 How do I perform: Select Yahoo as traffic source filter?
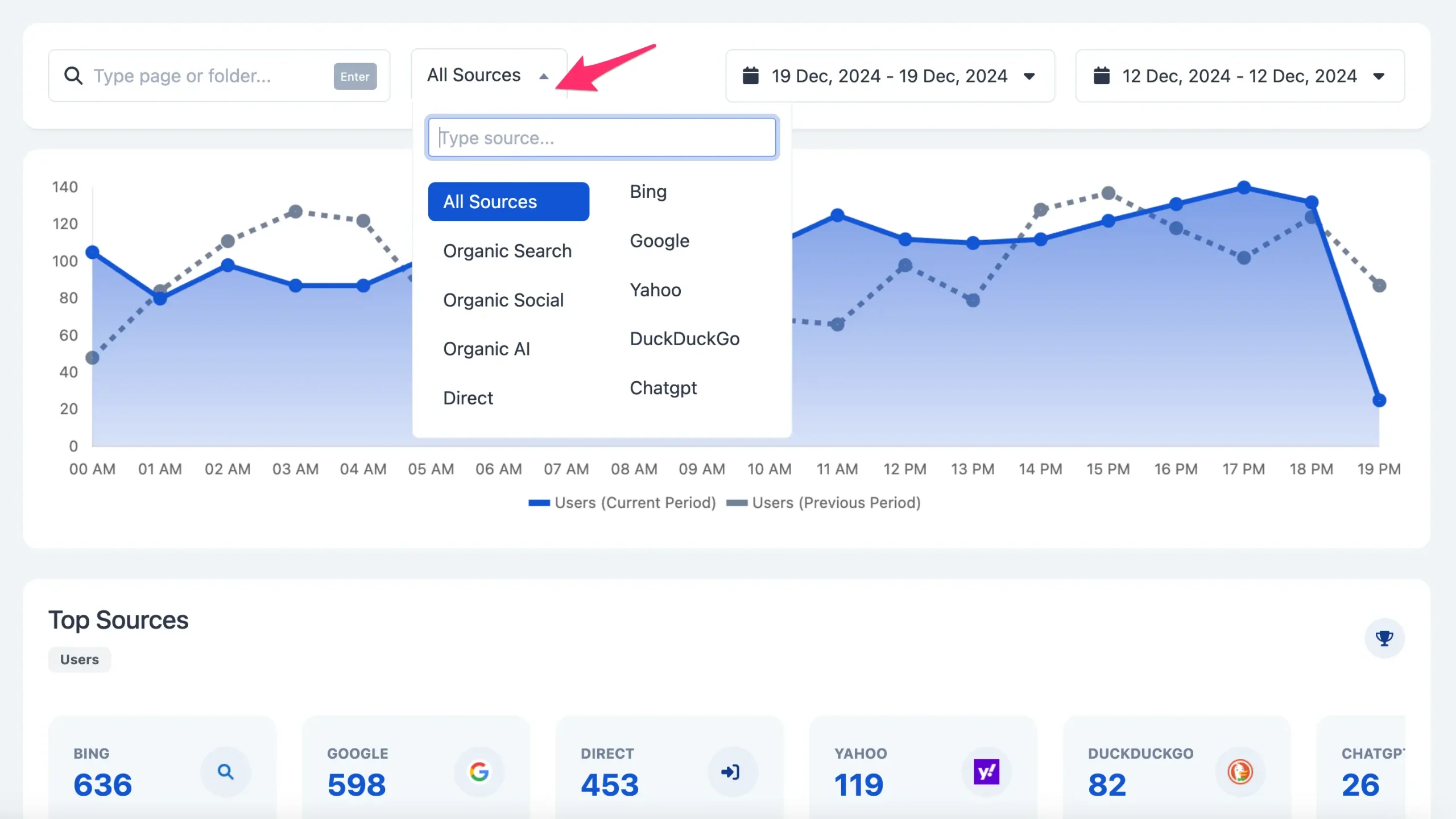(x=655, y=289)
